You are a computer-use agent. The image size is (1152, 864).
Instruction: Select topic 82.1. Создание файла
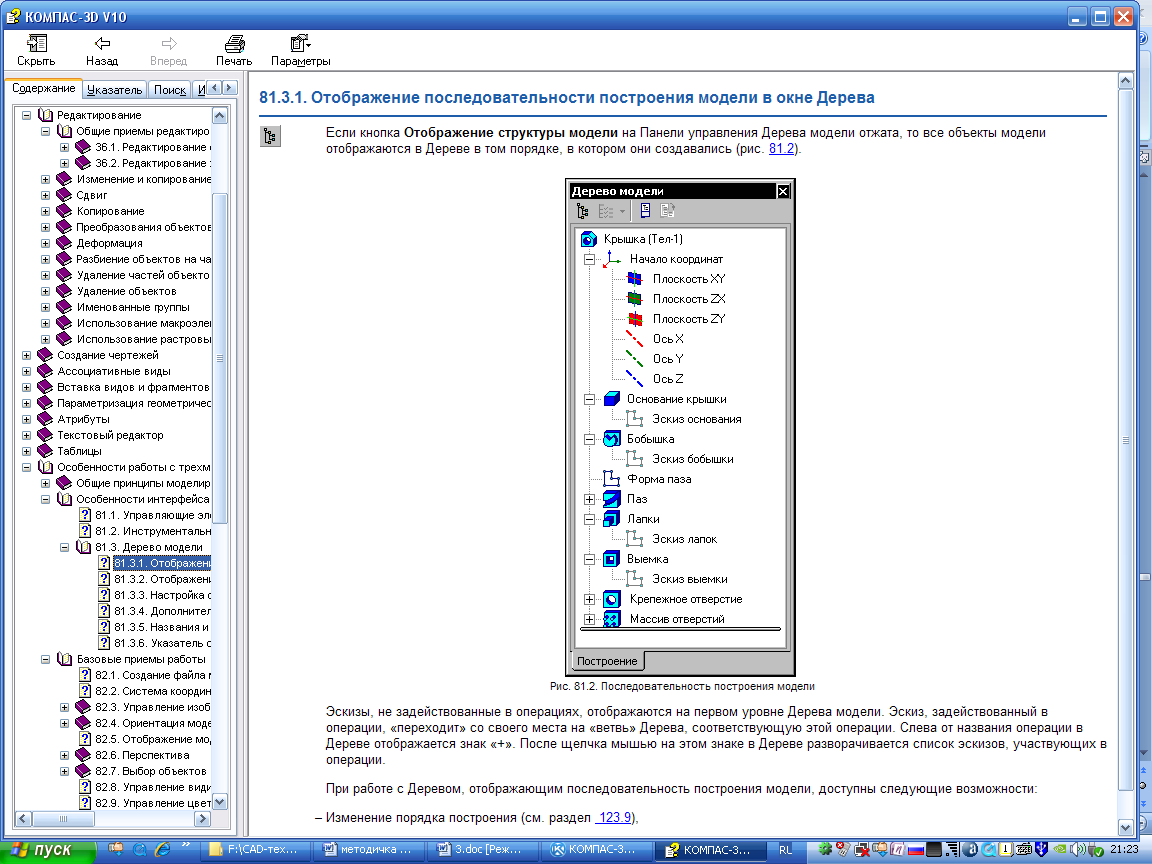(153, 675)
